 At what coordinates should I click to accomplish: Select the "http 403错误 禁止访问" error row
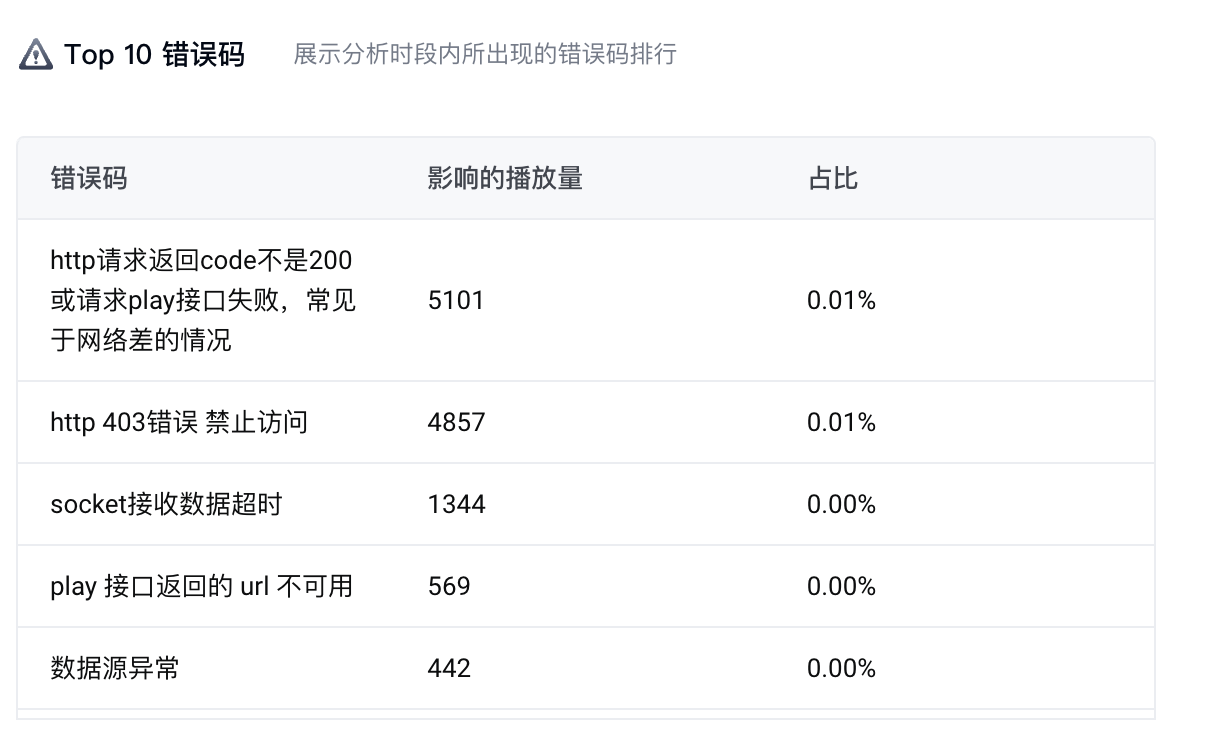click(179, 422)
